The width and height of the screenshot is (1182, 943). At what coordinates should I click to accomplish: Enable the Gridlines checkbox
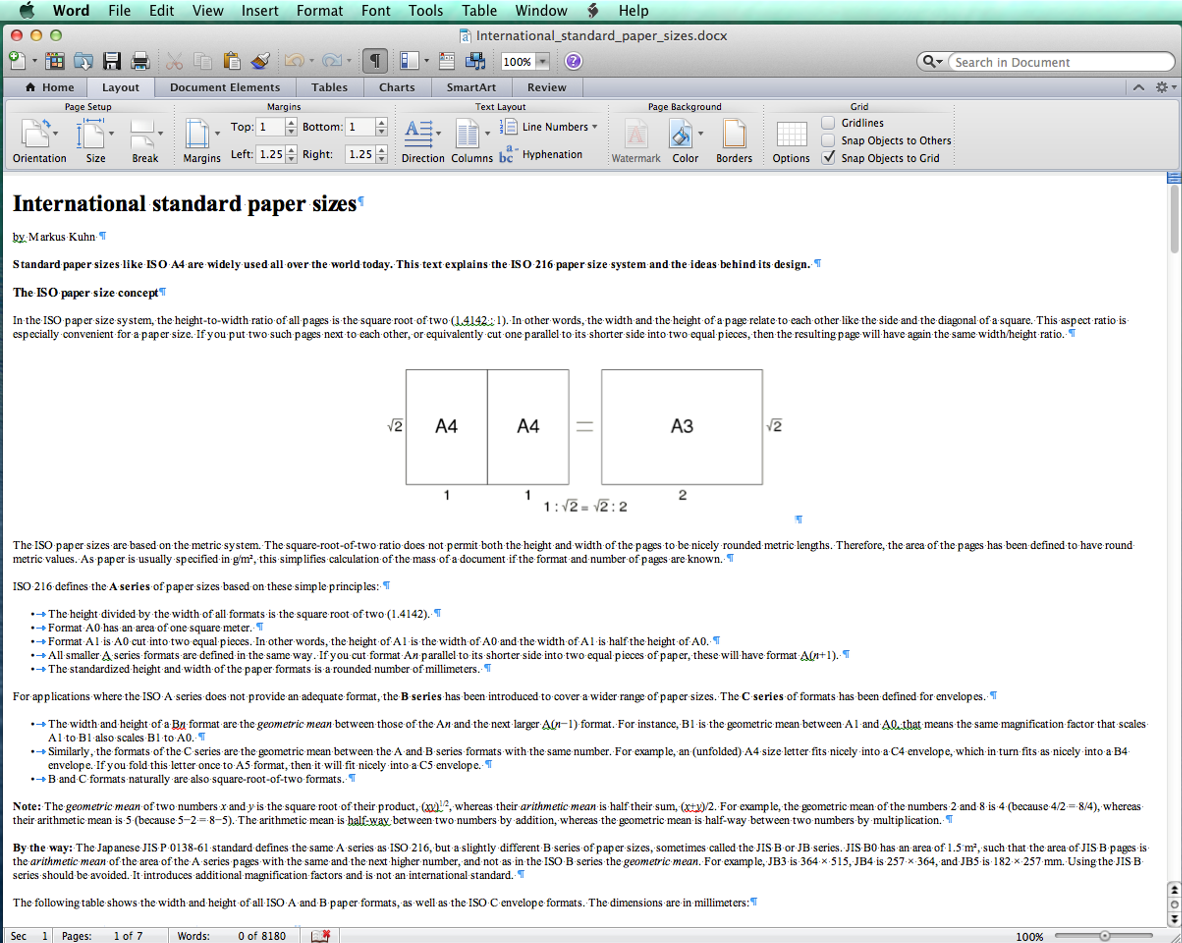point(828,123)
